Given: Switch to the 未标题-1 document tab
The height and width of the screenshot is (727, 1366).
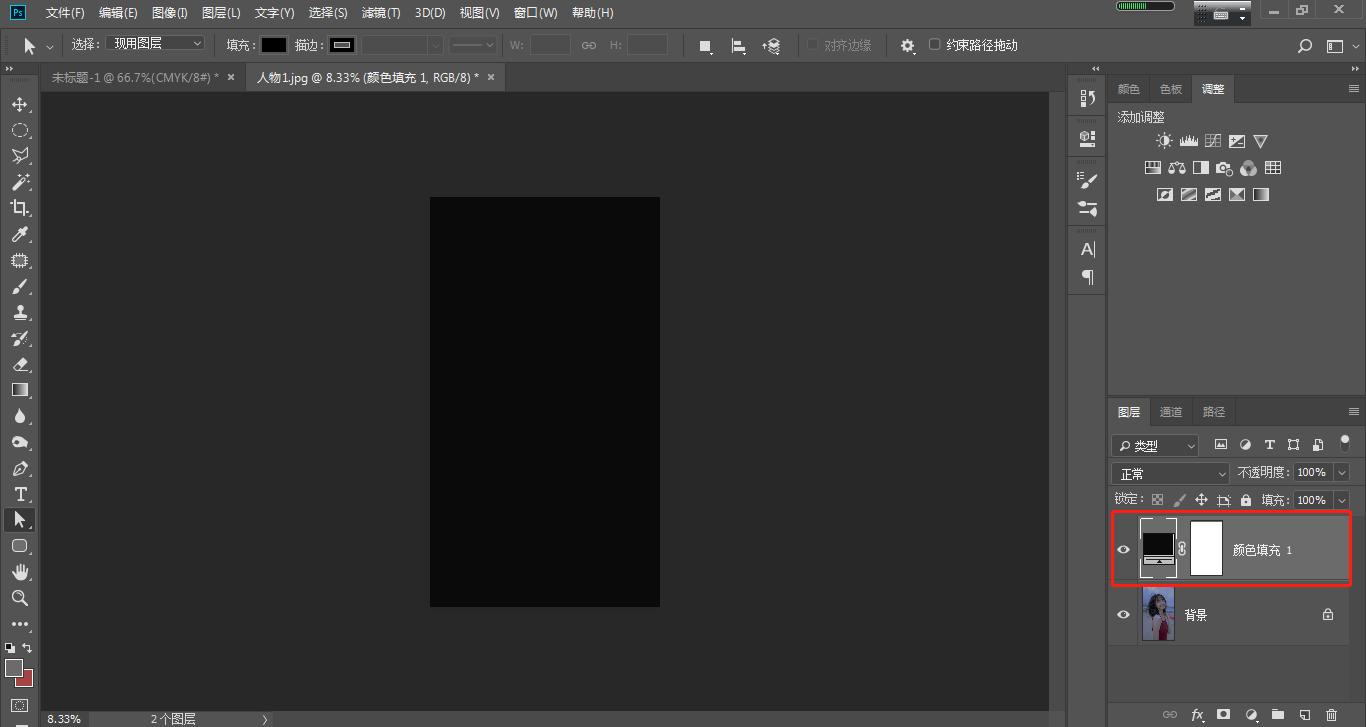Looking at the screenshot, I should tap(134, 77).
